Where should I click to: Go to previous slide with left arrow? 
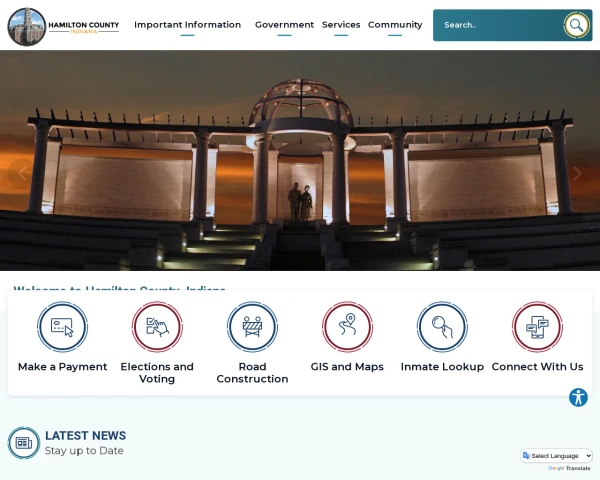(22, 173)
